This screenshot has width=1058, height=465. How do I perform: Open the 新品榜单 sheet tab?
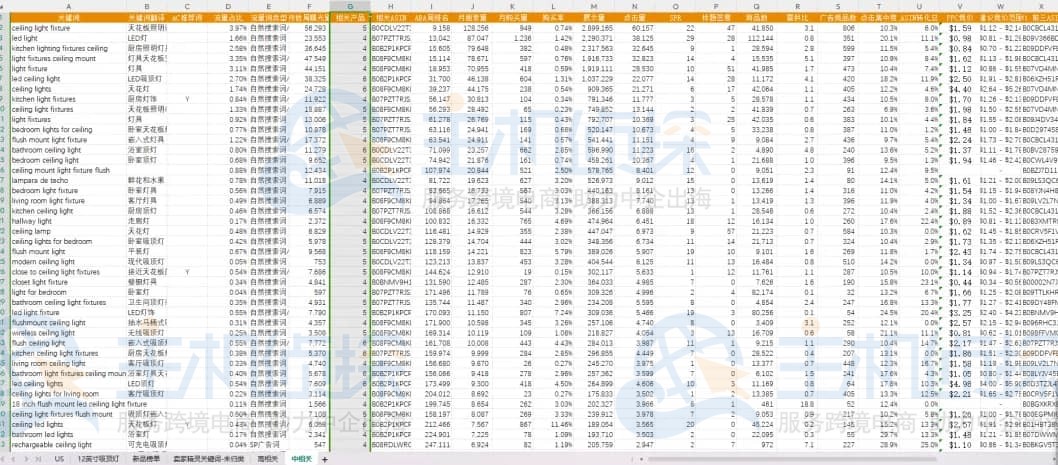pos(146,460)
